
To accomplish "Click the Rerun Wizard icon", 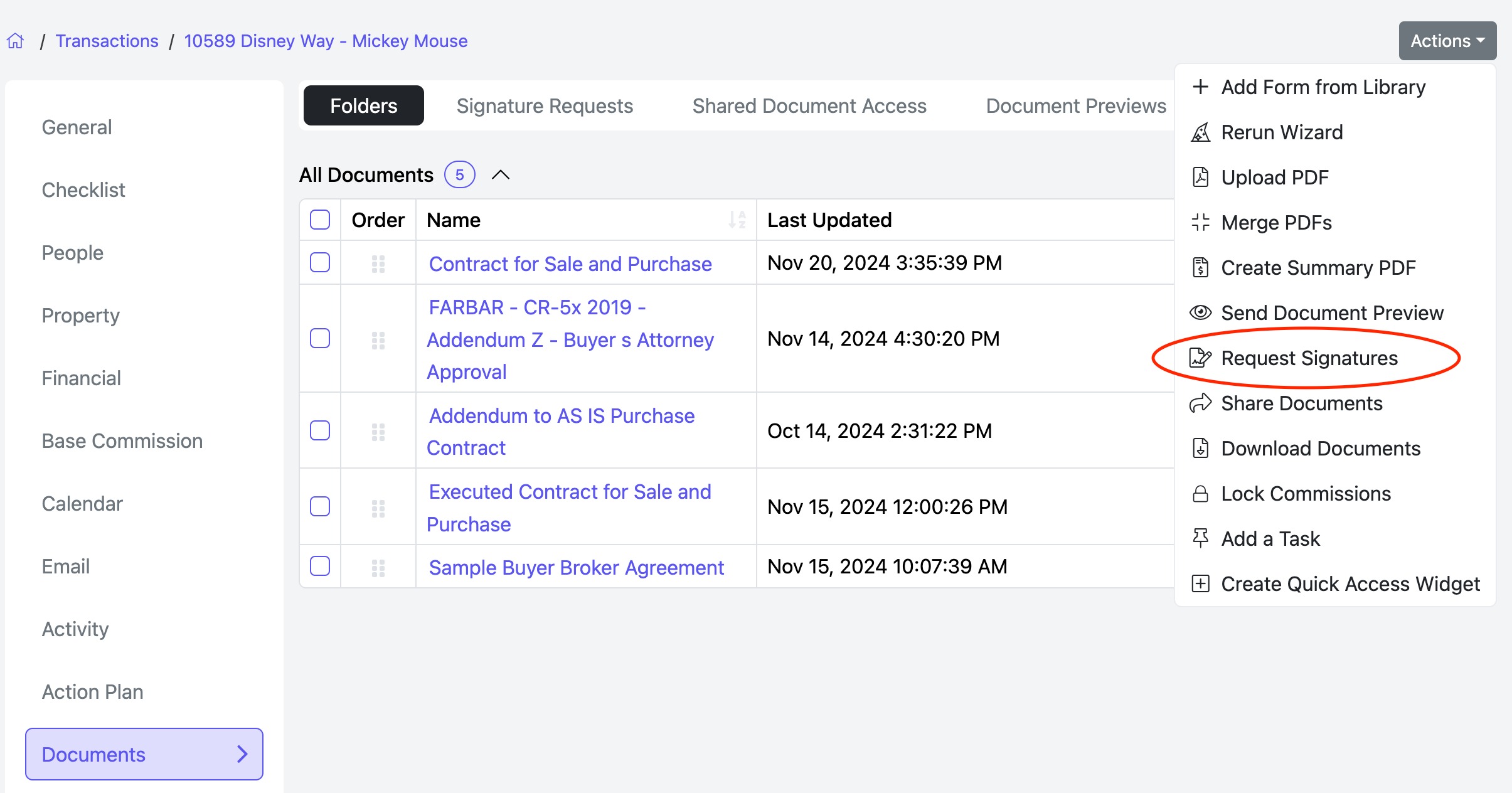I will pyautogui.click(x=1200, y=132).
